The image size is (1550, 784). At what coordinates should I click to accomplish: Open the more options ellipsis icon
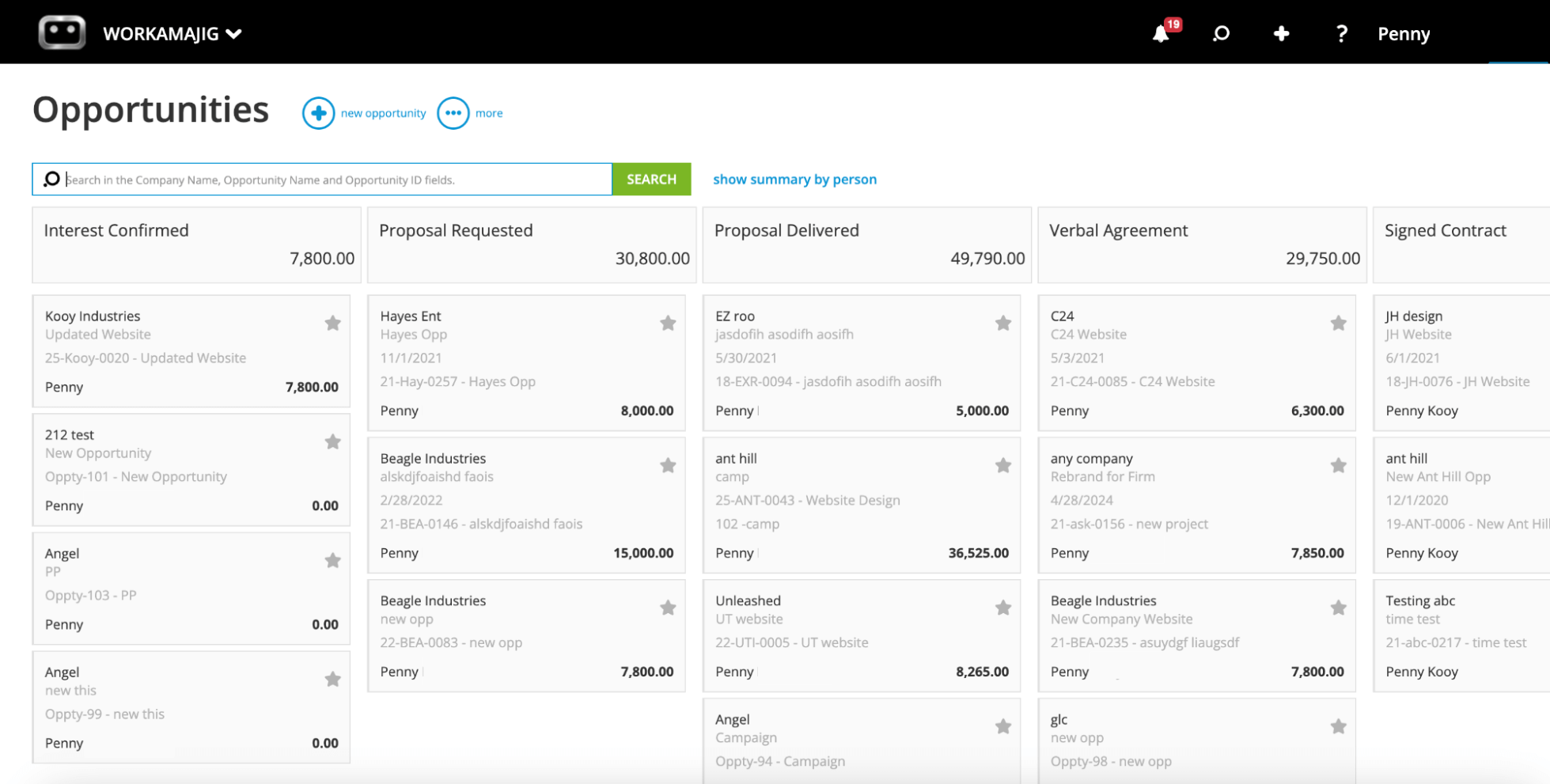coord(453,113)
